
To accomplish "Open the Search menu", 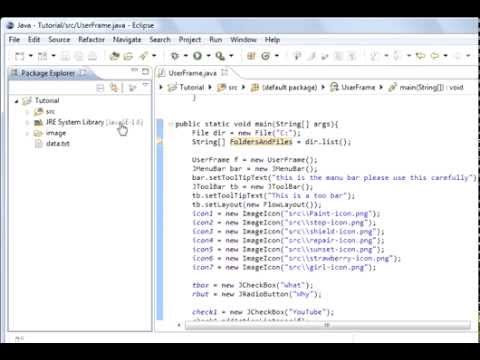I will (160, 40).
